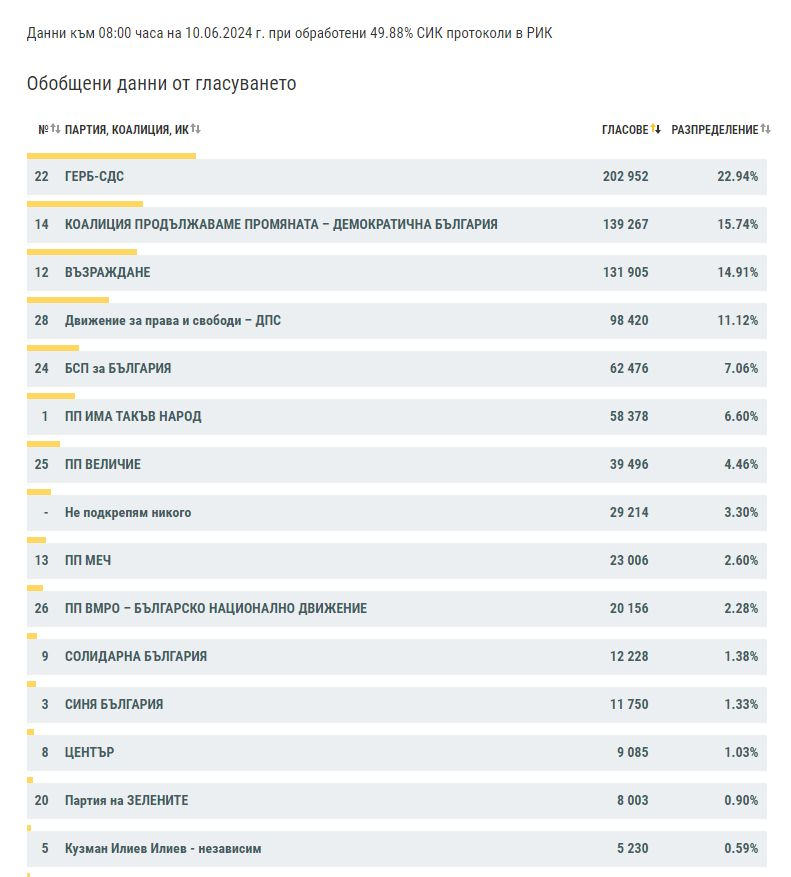Open Кузман Илиев Илиев - независим row
This screenshot has width=791, height=877.
click(397, 850)
